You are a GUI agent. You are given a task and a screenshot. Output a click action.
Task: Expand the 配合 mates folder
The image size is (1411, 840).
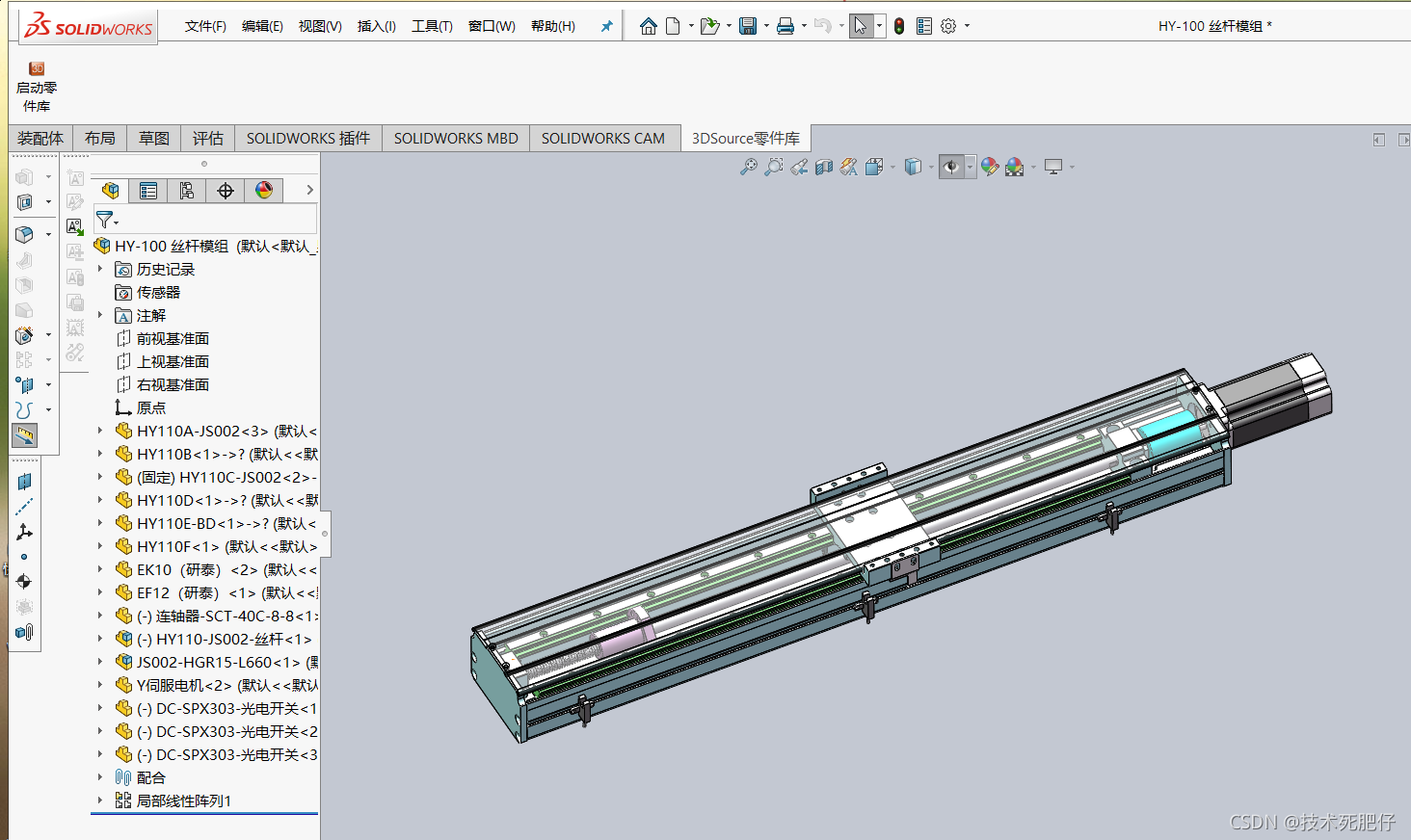pos(100,777)
